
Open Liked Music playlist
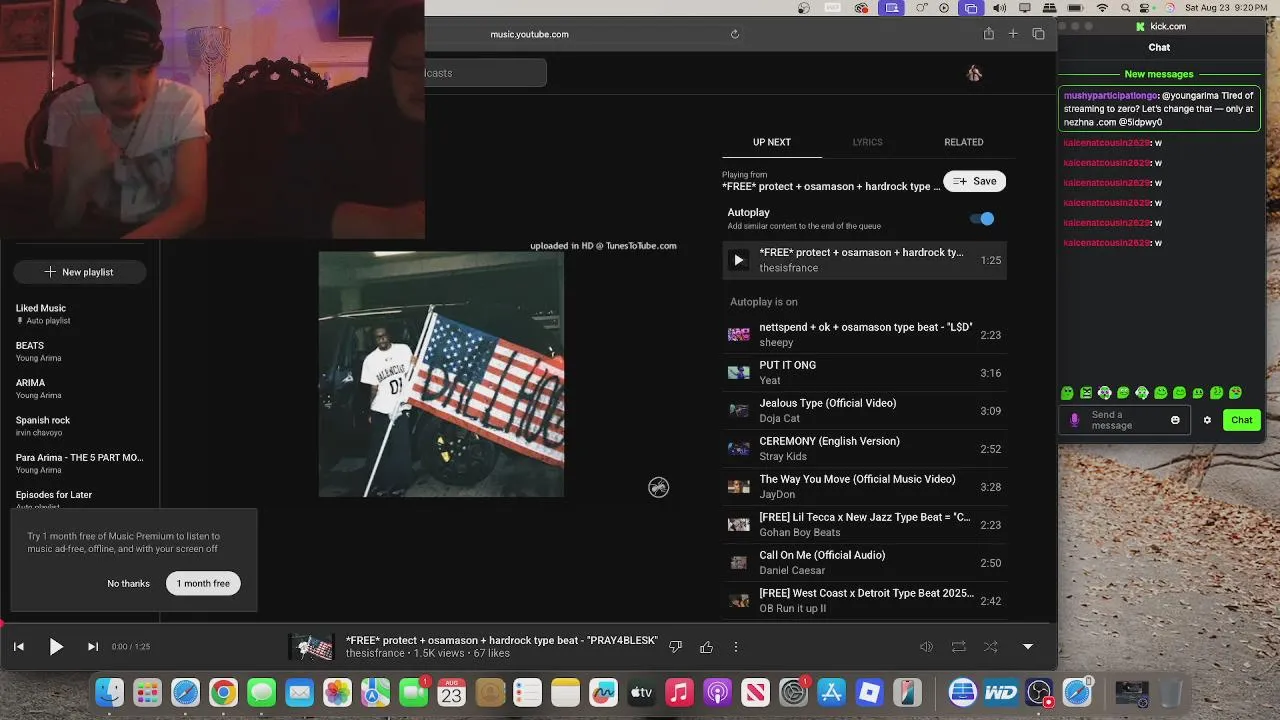(x=80, y=314)
